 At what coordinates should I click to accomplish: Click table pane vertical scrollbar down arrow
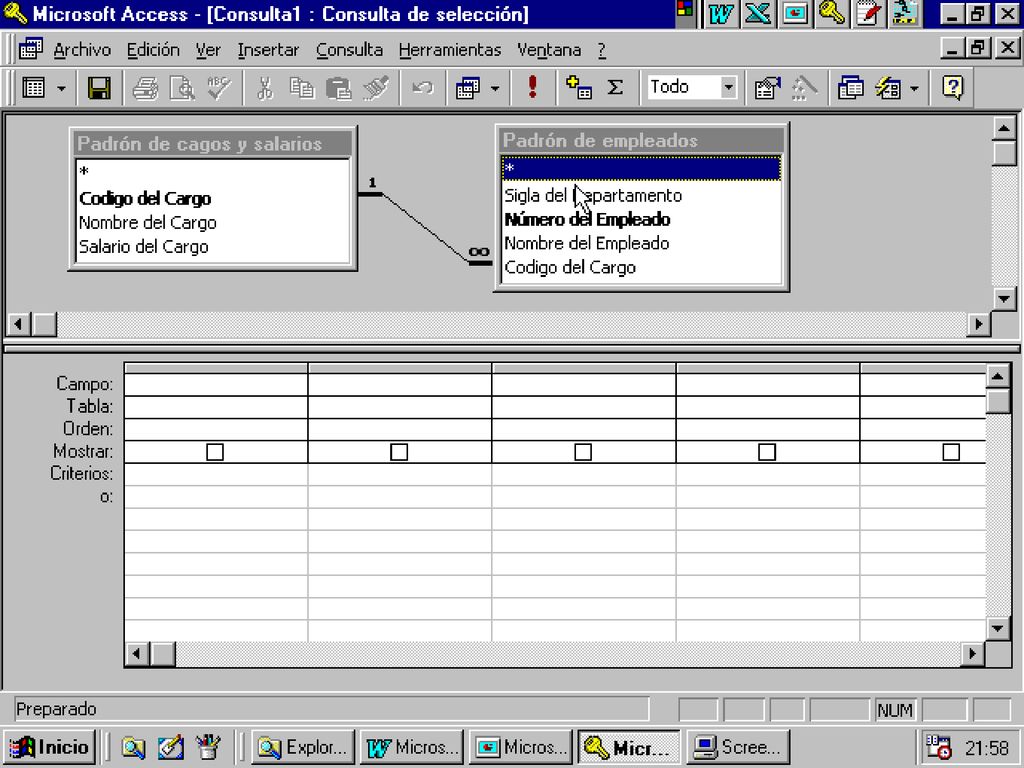[1004, 298]
